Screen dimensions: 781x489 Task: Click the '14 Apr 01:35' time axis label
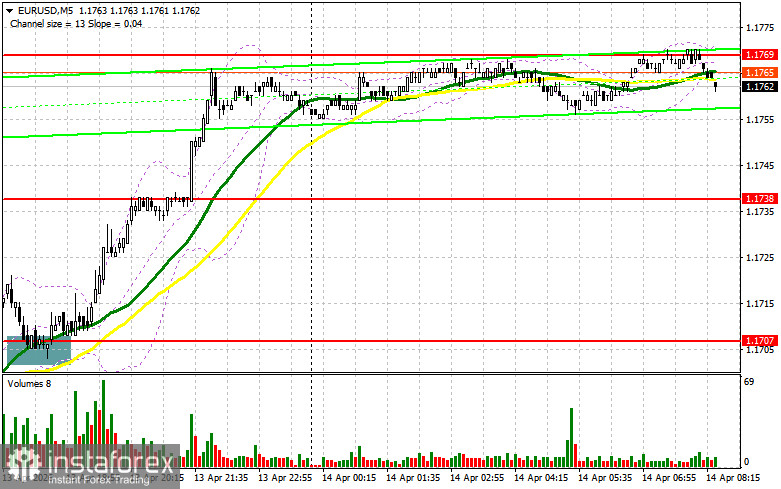coord(413,478)
